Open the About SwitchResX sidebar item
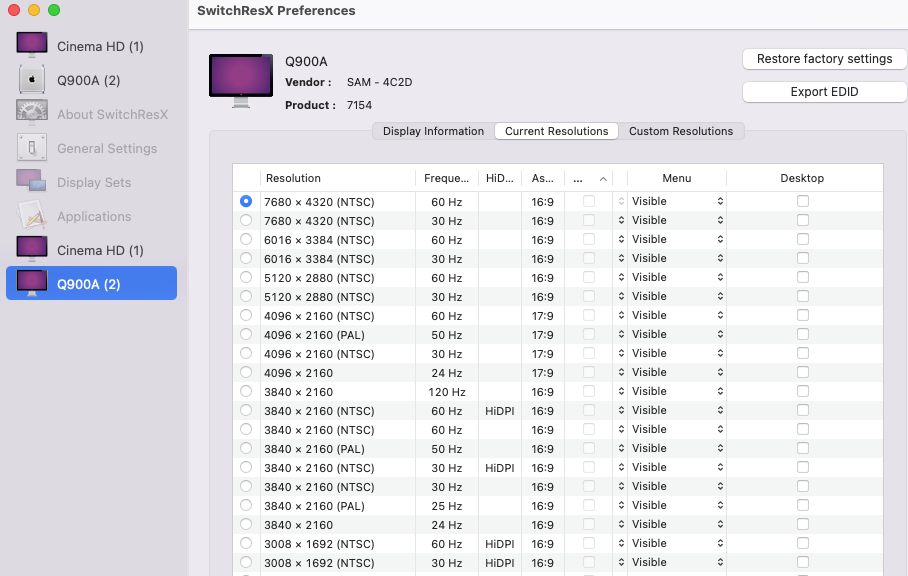The height and width of the screenshot is (576, 908). pos(93,114)
